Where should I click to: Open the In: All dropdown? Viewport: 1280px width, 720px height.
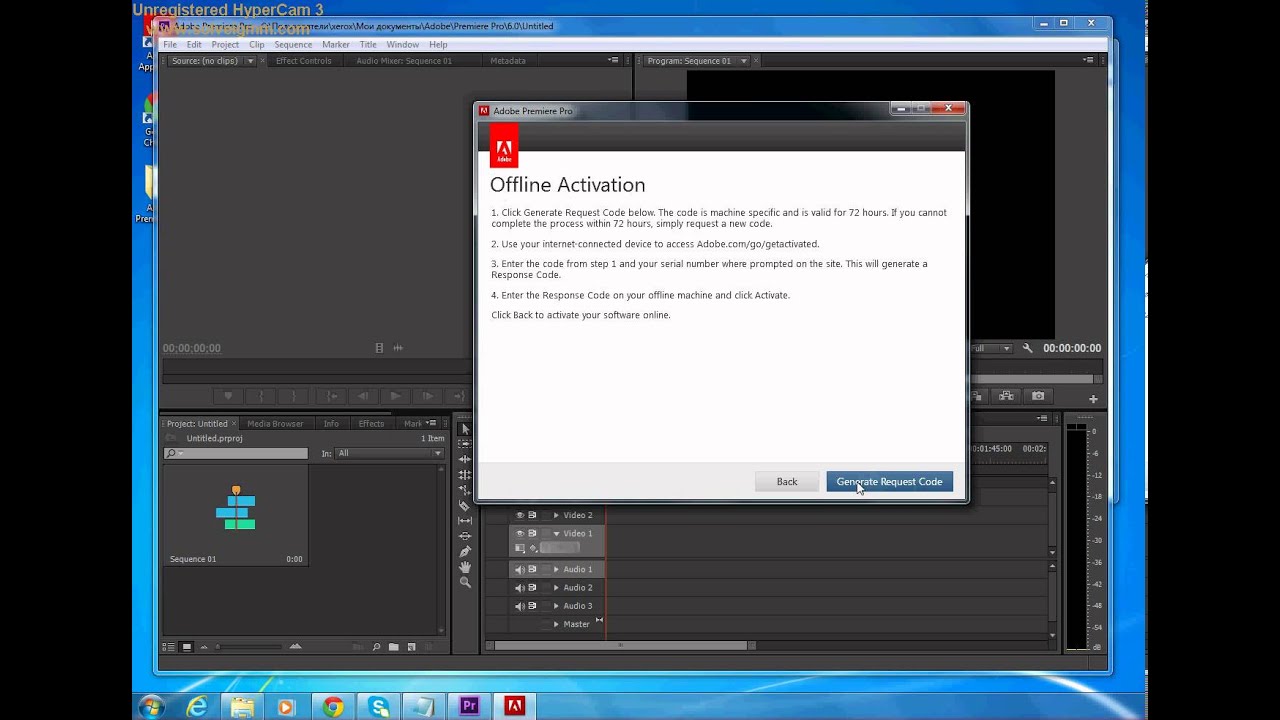pos(390,453)
